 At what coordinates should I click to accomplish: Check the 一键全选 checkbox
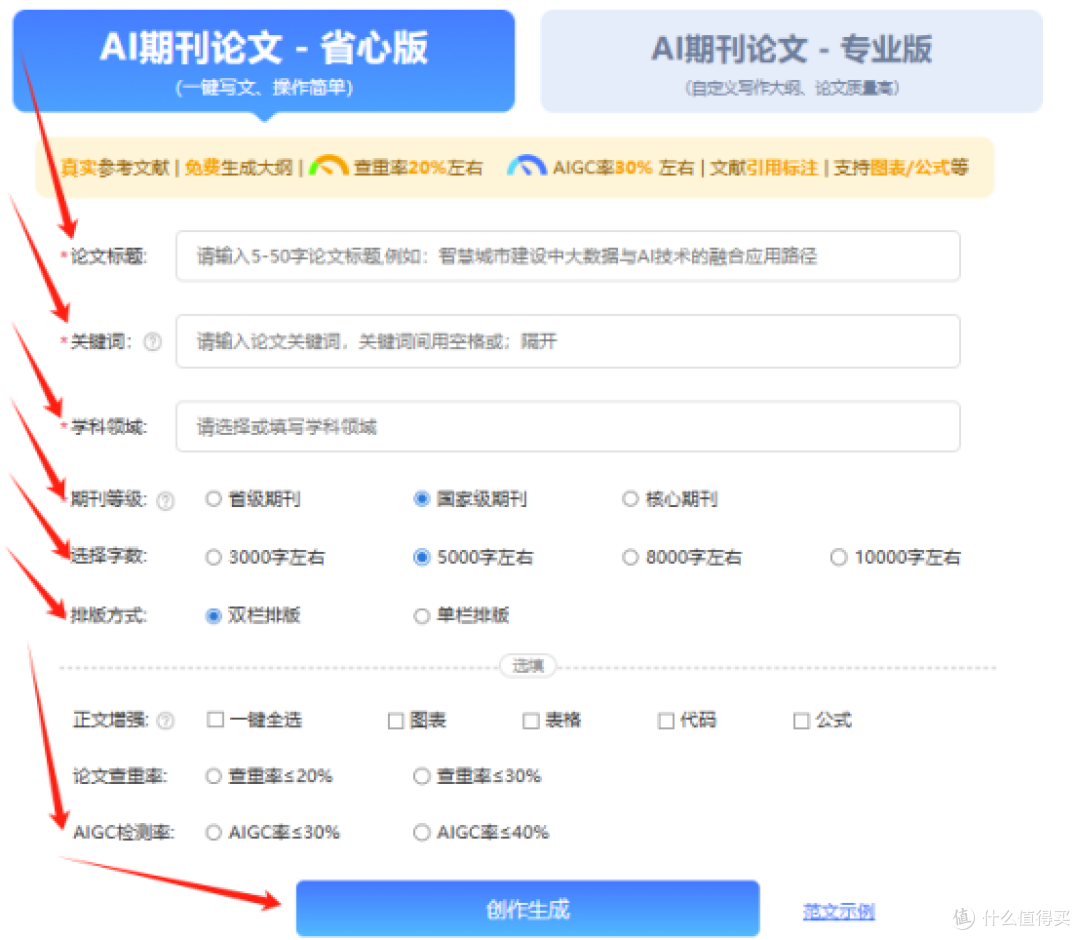tap(215, 720)
